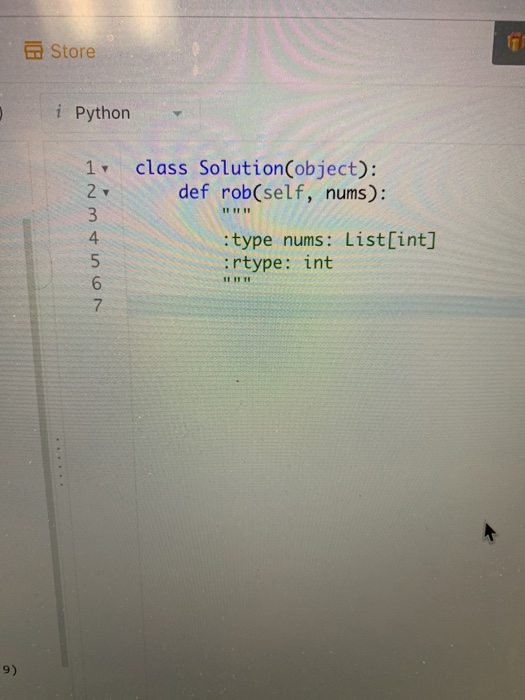Viewport: 525px width, 700px height.
Task: Click the closing docstring quotes on line 6
Action: (x=237, y=280)
